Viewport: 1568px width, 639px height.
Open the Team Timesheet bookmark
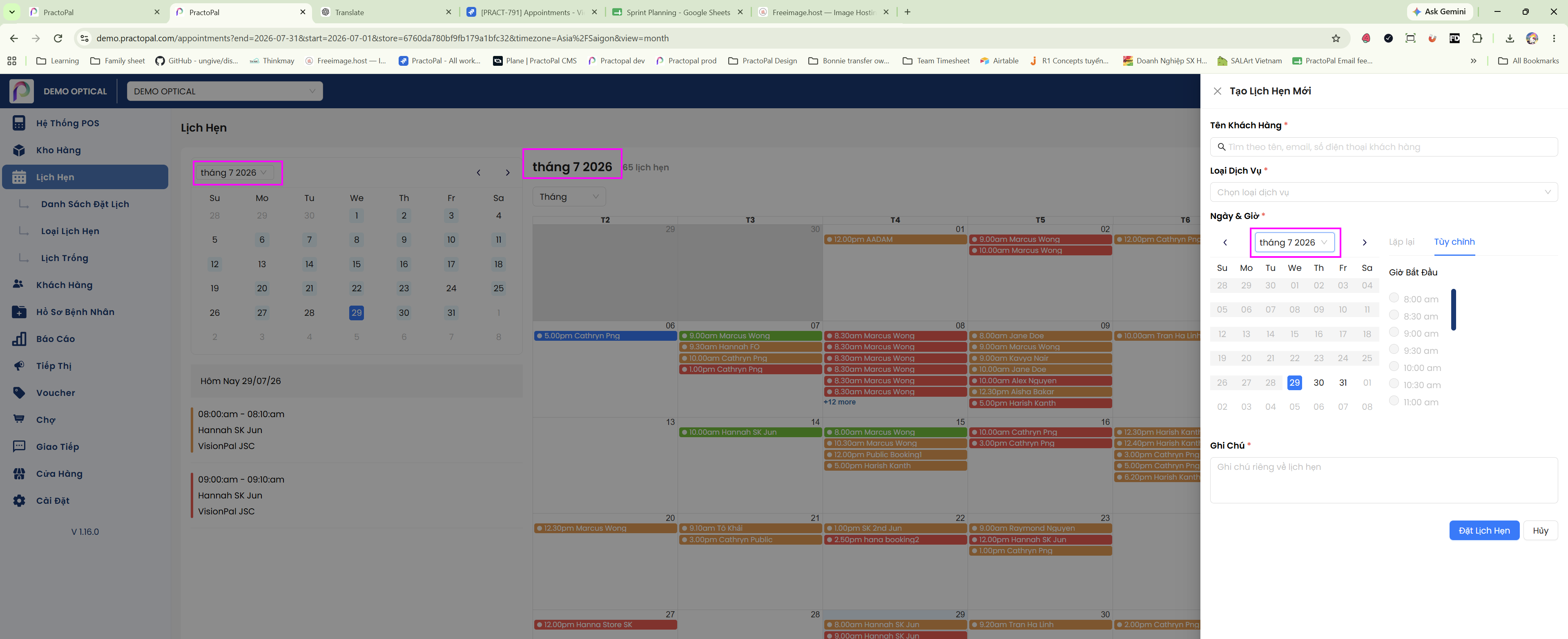click(x=936, y=61)
